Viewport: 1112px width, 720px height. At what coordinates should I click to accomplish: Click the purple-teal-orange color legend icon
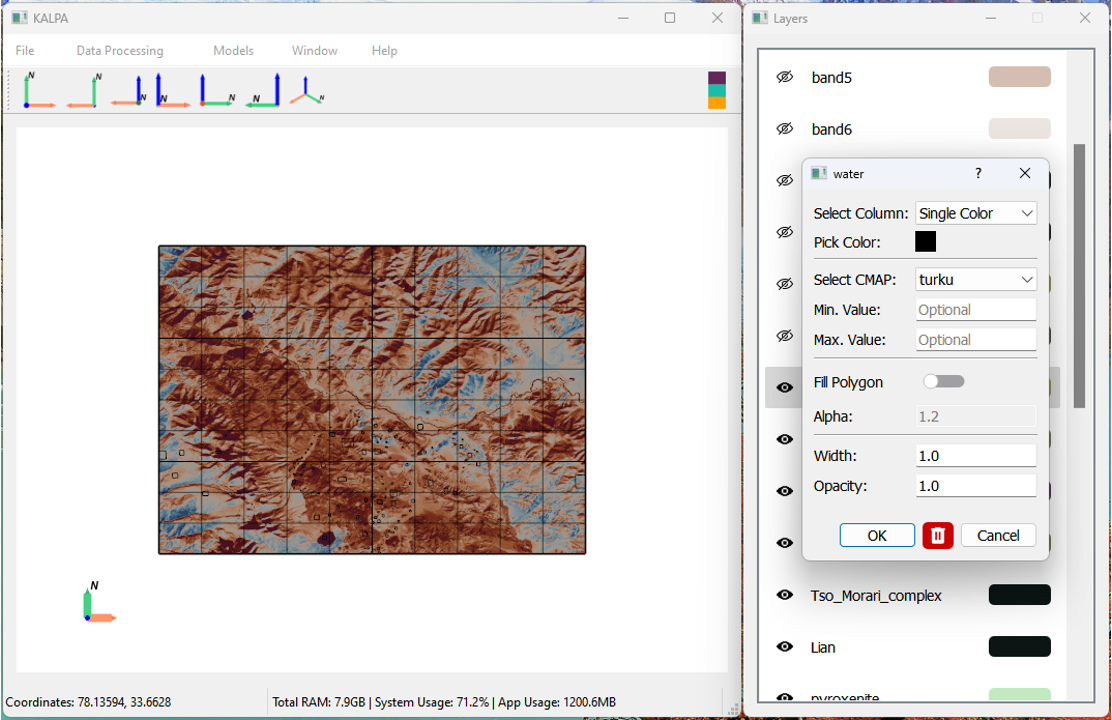click(x=717, y=90)
